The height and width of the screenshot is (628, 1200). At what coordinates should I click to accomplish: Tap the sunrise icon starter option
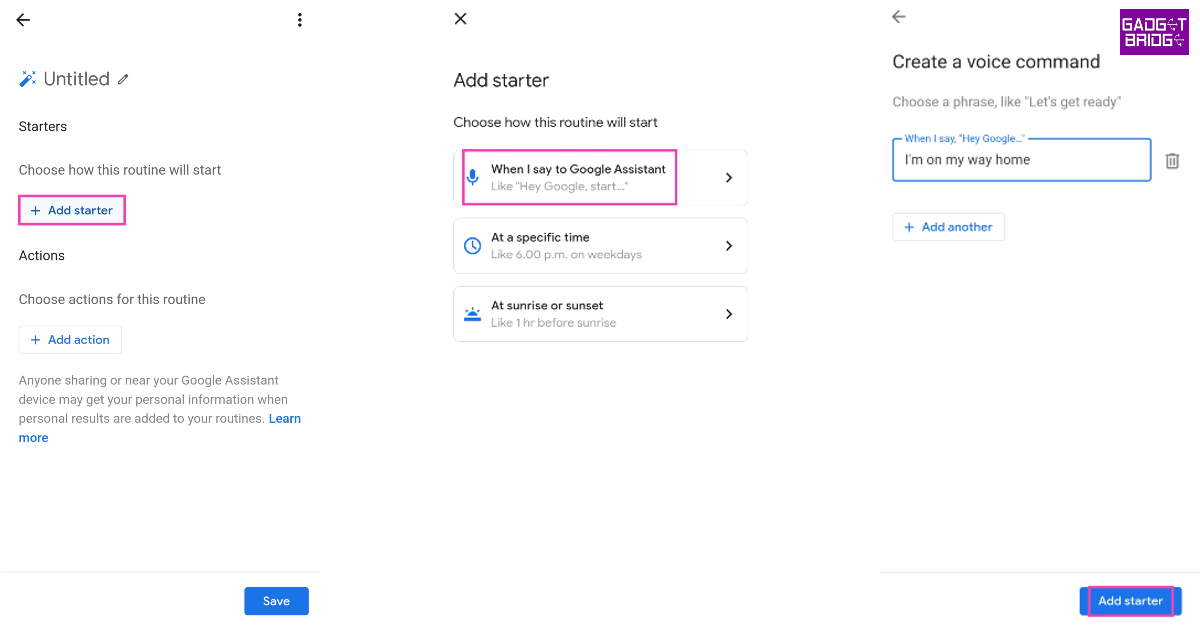click(473, 314)
